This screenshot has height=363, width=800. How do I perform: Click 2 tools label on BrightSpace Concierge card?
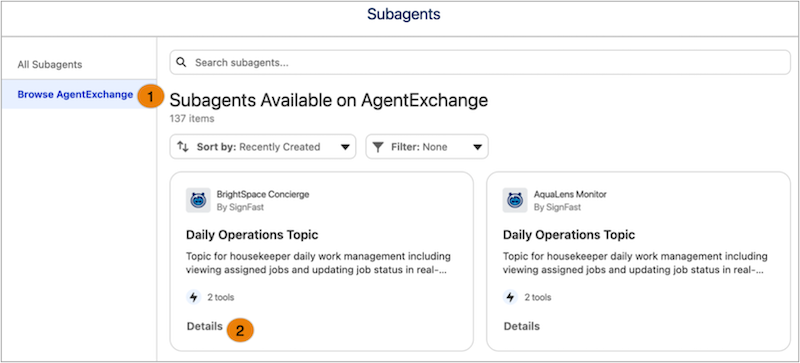220,297
